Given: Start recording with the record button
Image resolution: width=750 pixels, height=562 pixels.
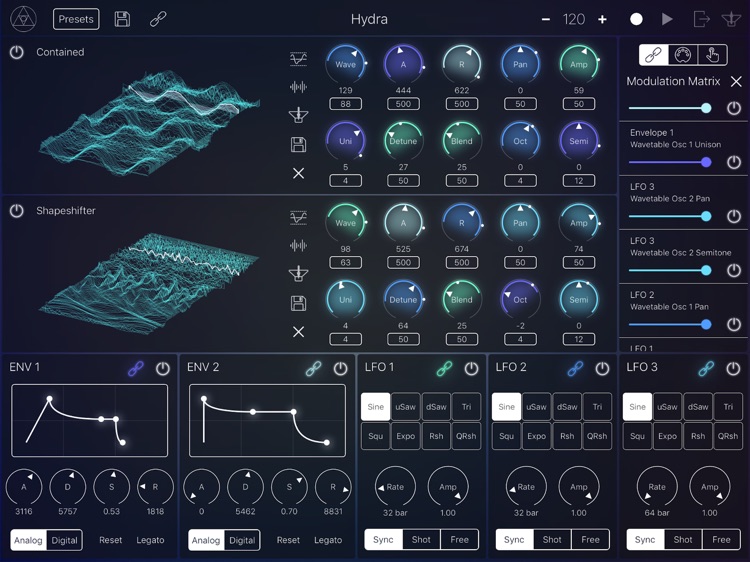Looking at the screenshot, I should [x=636, y=19].
